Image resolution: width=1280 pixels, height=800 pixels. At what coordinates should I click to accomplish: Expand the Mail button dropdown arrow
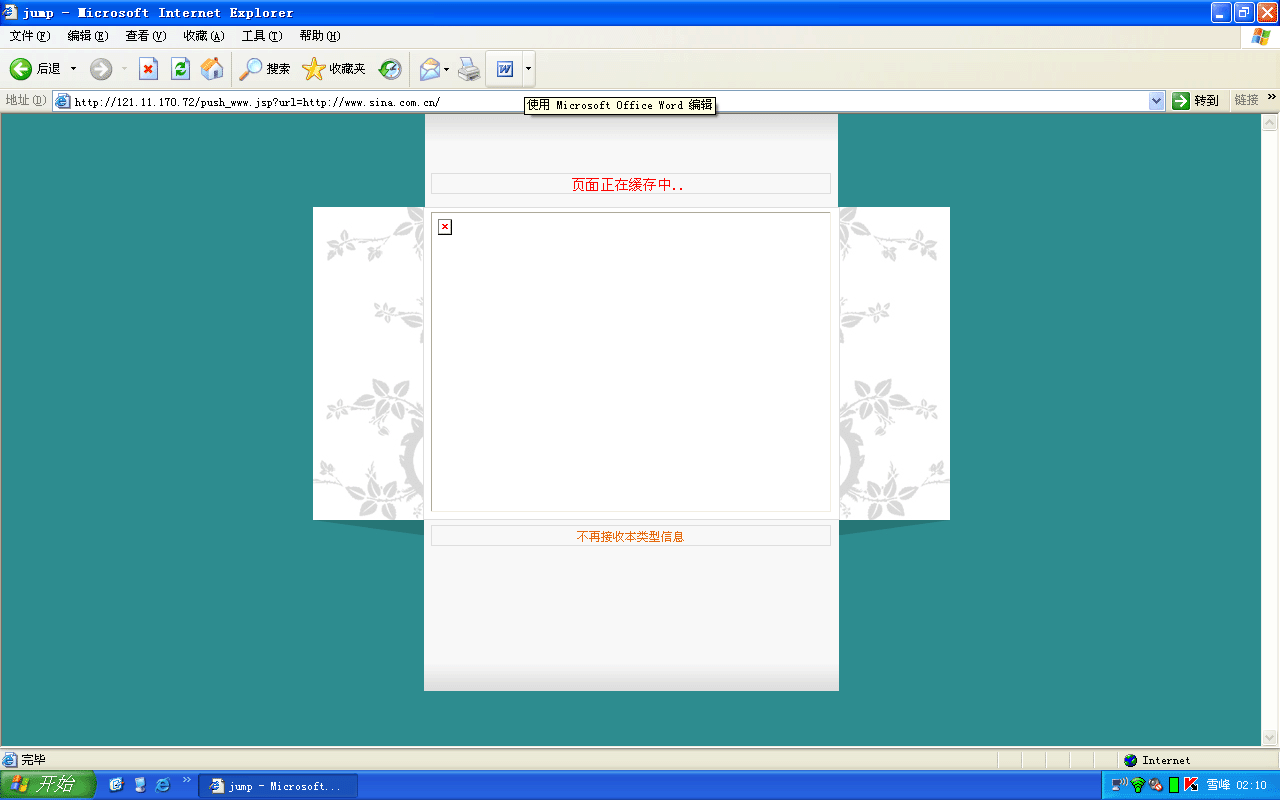(447, 69)
